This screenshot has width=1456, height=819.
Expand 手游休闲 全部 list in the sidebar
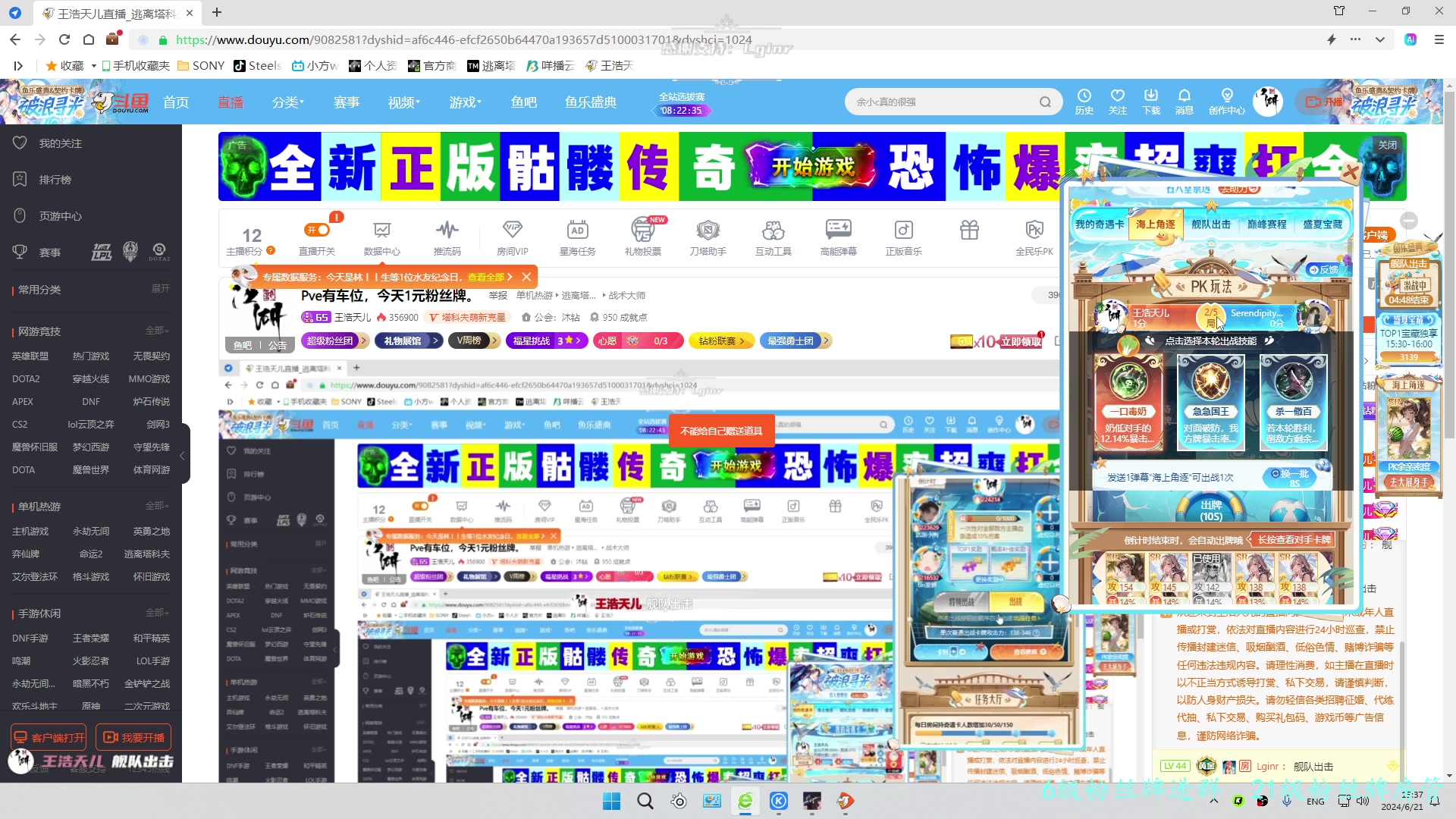(x=157, y=613)
